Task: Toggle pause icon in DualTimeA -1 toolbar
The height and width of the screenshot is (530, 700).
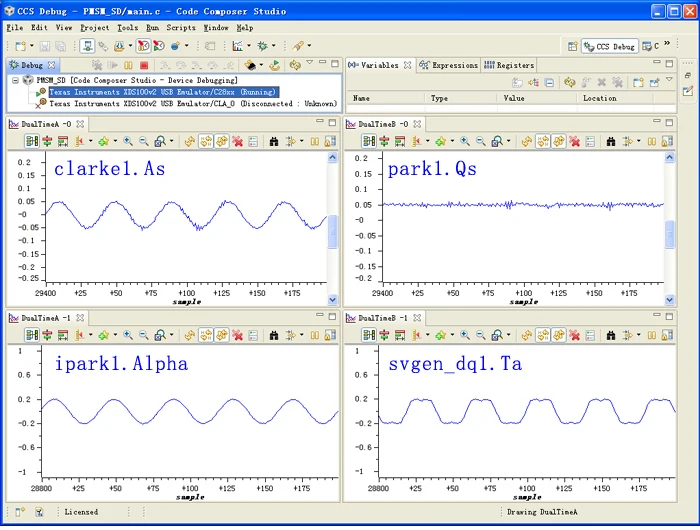Action: click(x=315, y=335)
